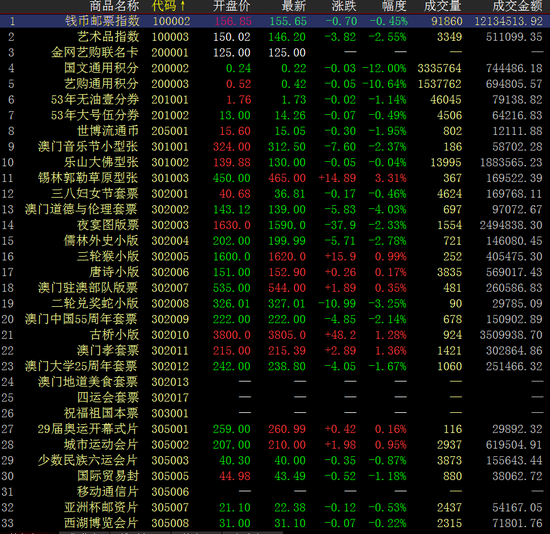Screen dimensions: 550x534
Task: Select the 国文通用积分 row
Action: click(275, 68)
